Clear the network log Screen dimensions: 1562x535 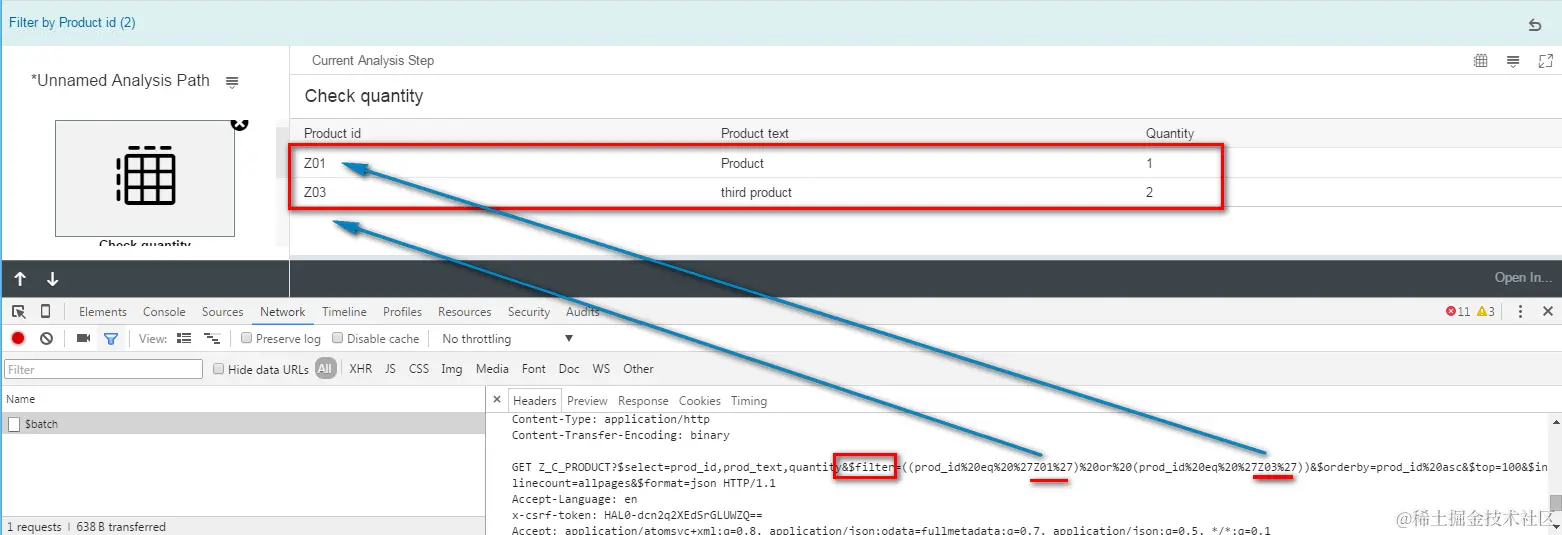pos(46,339)
